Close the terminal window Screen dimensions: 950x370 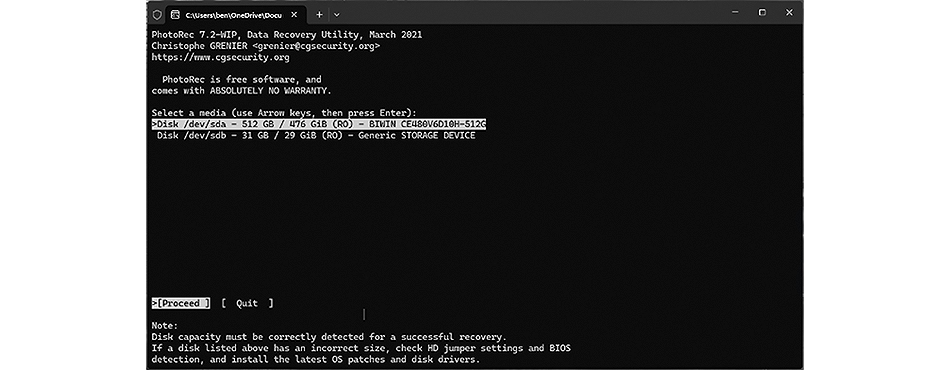[x=789, y=12]
